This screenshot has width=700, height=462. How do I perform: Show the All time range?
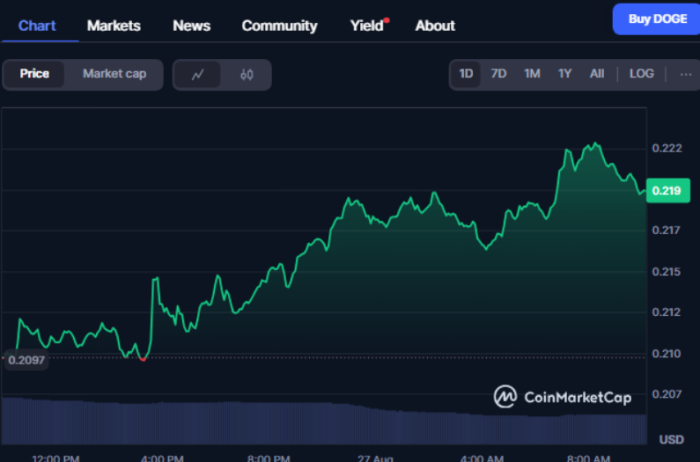pyautogui.click(x=597, y=74)
